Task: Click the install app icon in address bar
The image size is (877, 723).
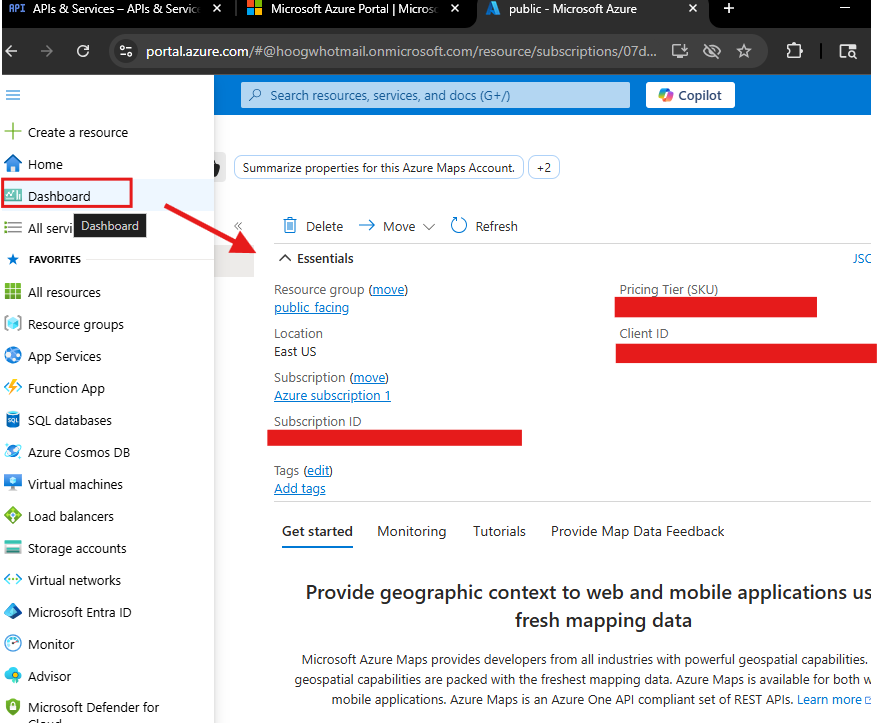Action: (x=680, y=51)
